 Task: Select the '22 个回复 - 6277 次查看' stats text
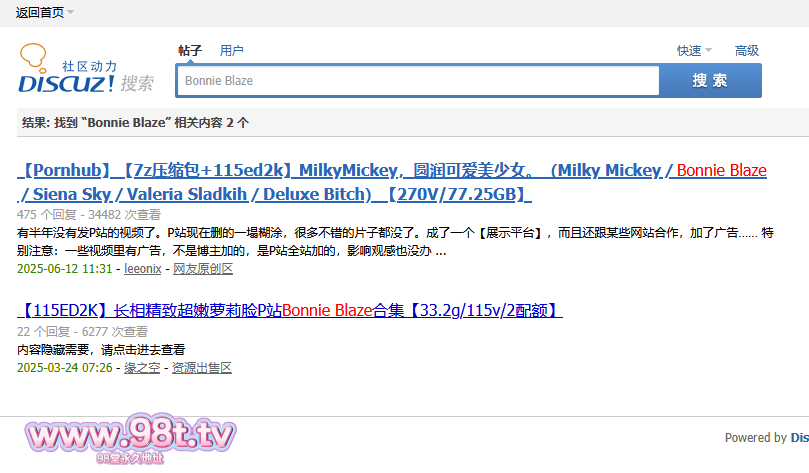tap(82, 332)
